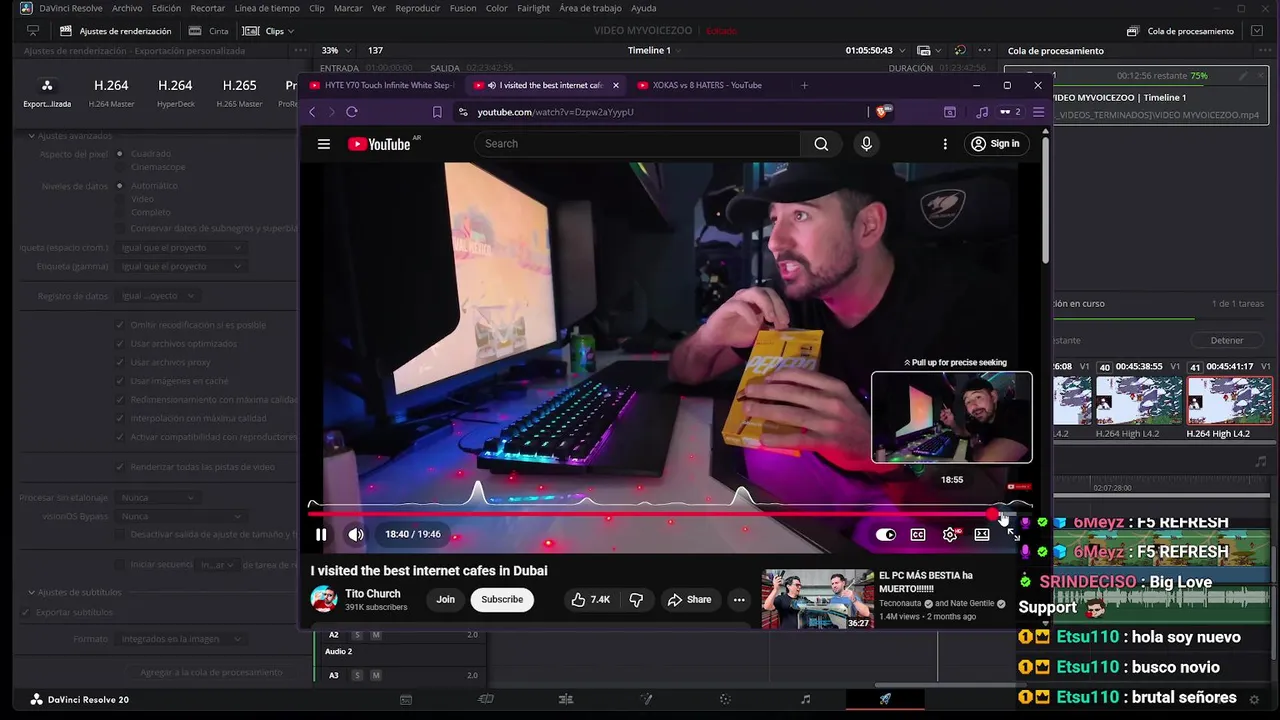Select the HyperDeck render preset
Viewport: 1280px width, 720px height.
[x=175, y=93]
